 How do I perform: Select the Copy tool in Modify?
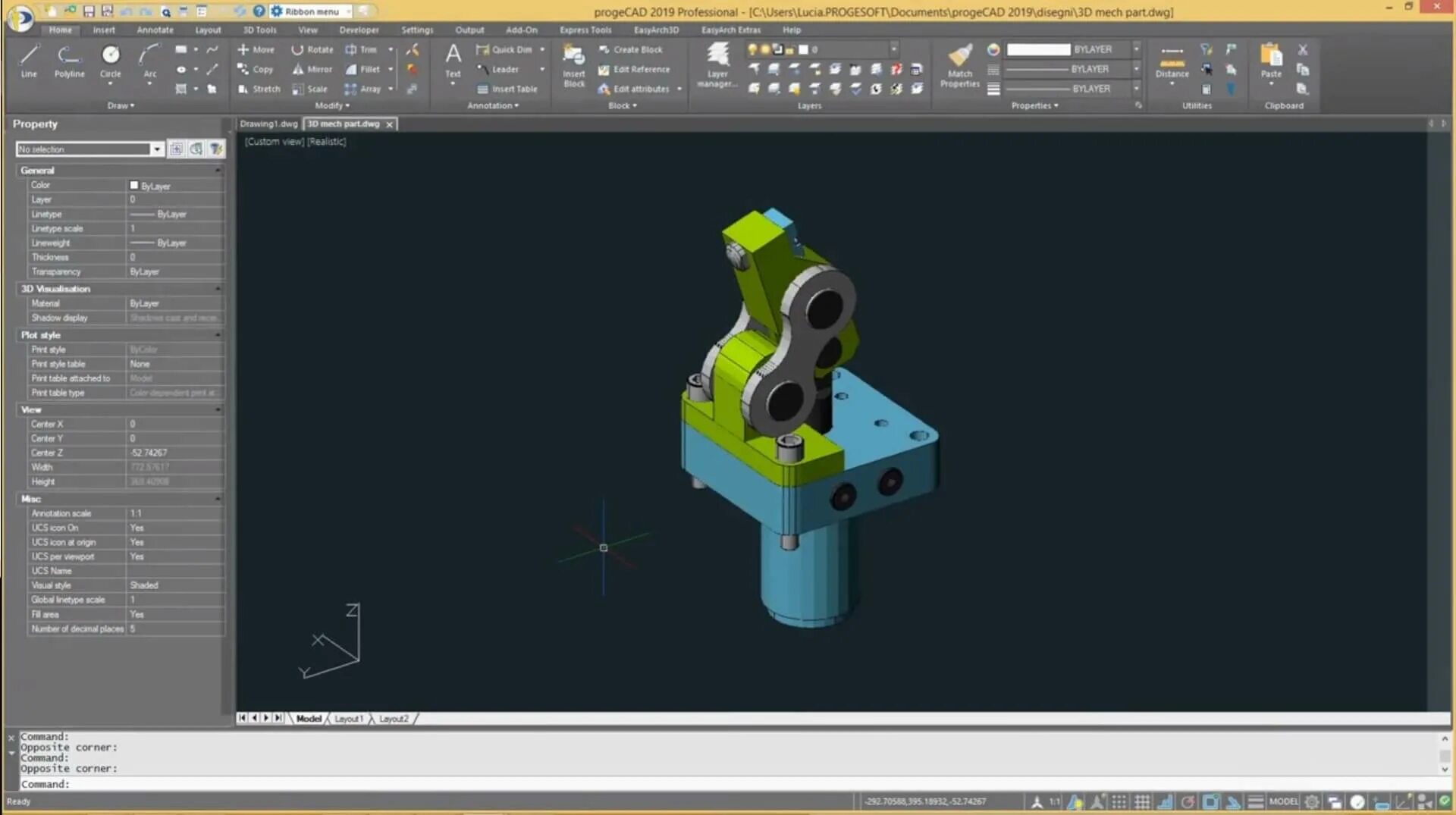coord(255,69)
